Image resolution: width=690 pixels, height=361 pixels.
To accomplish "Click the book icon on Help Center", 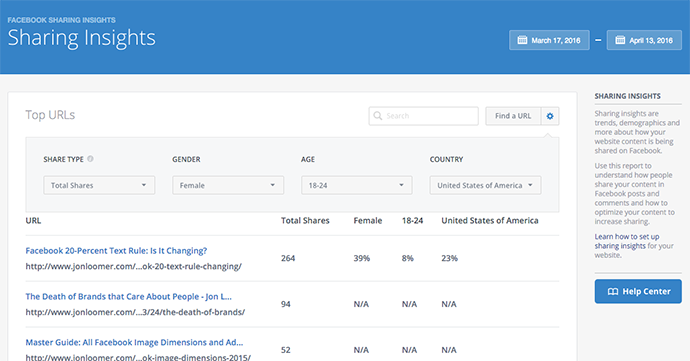I will click(613, 291).
